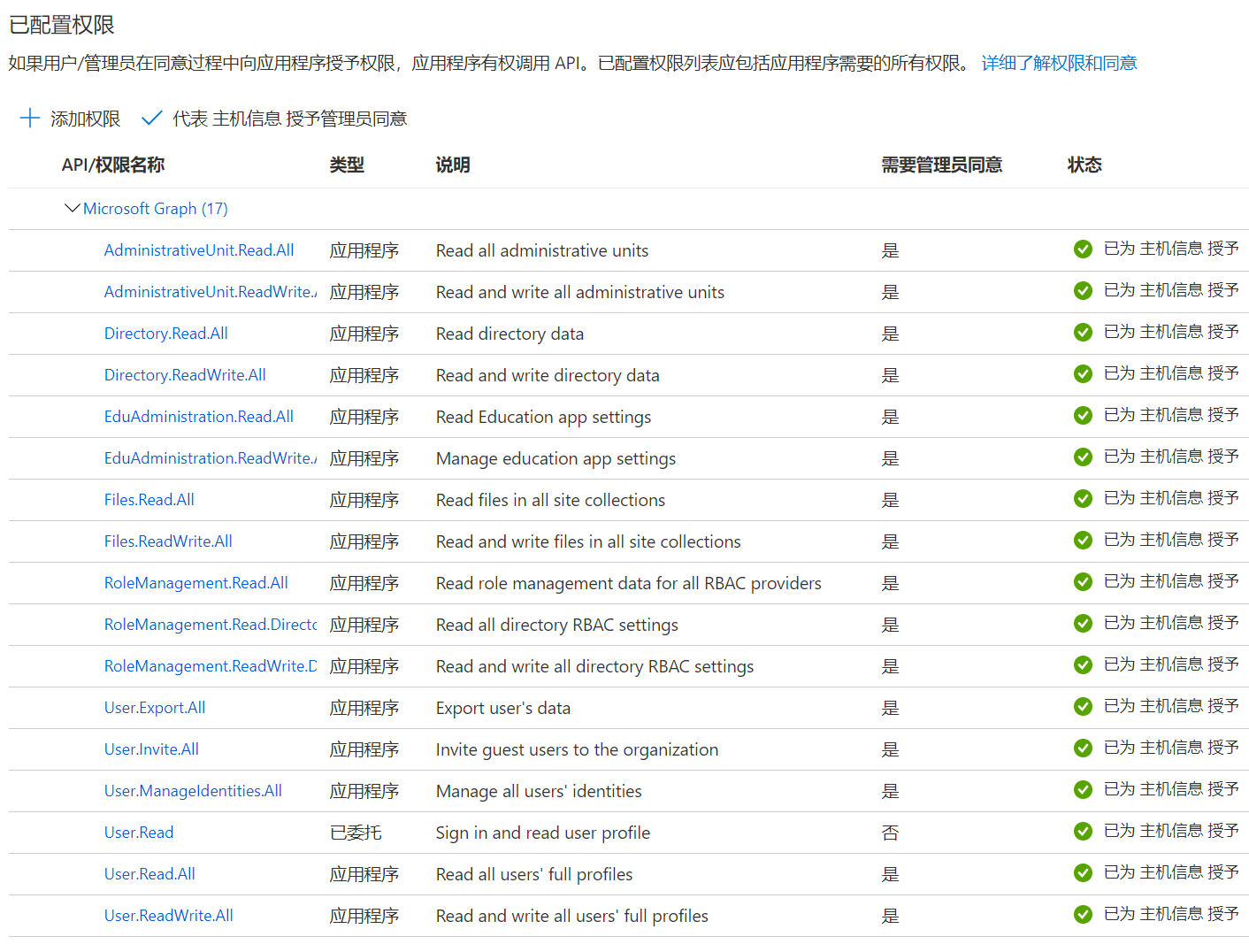Click green status icon in User.Read delegated row
This screenshot has width=1249, height=952.
click(x=1083, y=832)
